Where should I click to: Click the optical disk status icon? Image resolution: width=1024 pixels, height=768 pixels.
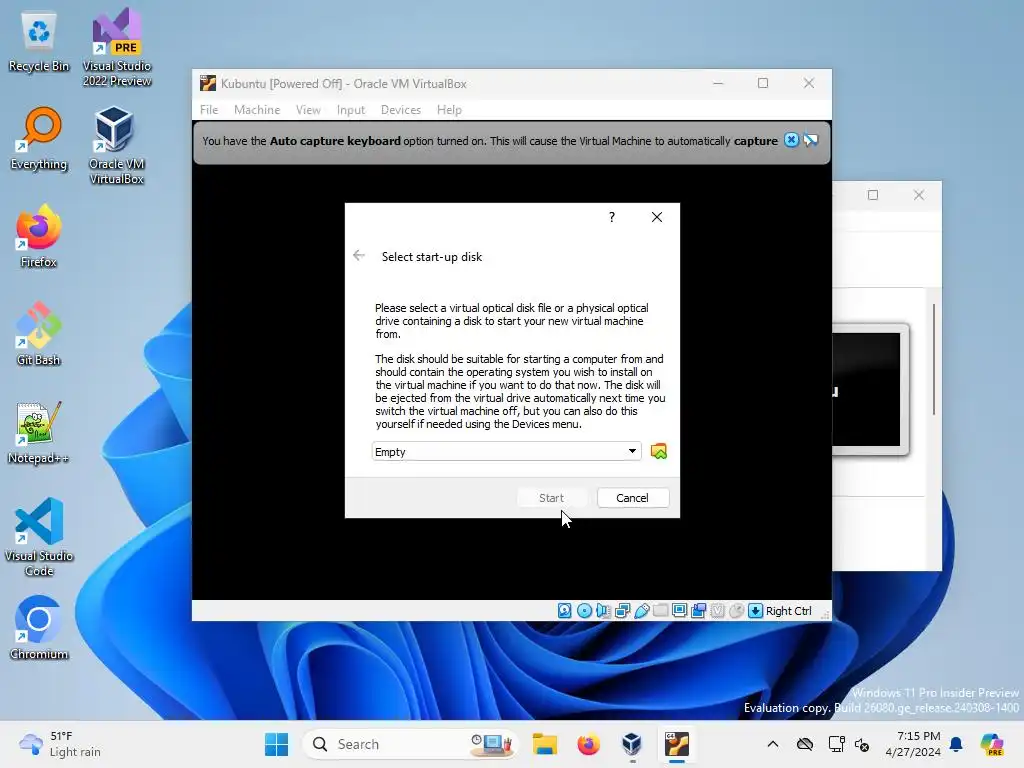click(x=584, y=611)
